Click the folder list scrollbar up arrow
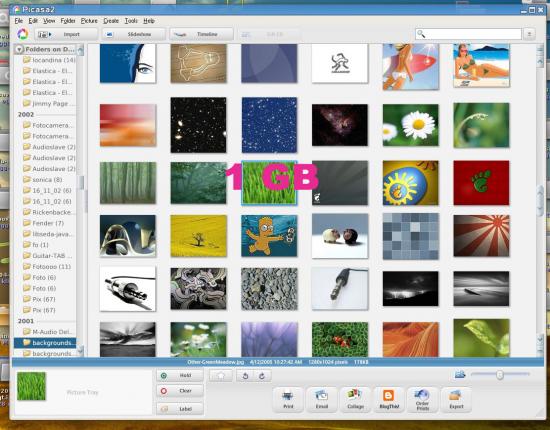Image resolution: width=550 pixels, height=430 pixels. click(80, 50)
